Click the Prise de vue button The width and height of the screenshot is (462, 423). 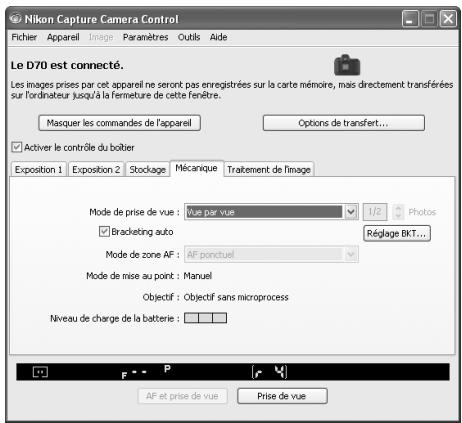coord(282,396)
